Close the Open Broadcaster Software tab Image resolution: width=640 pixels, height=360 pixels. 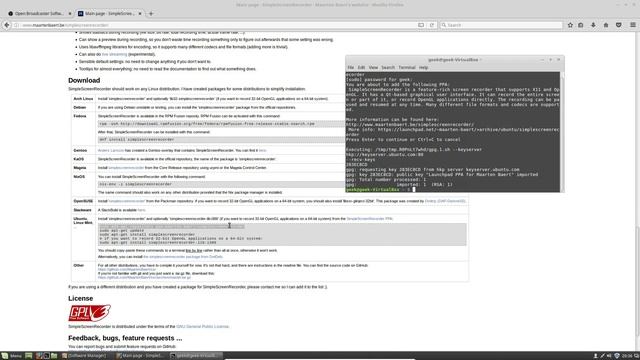pyautogui.click(x=70, y=13)
